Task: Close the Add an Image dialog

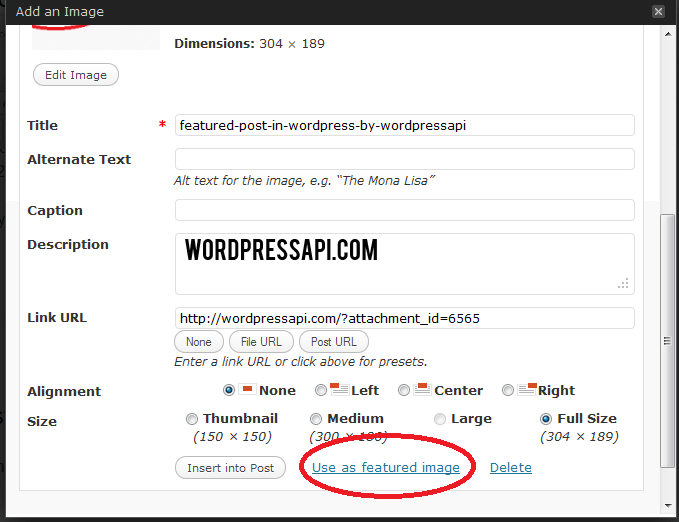Action: (x=658, y=11)
